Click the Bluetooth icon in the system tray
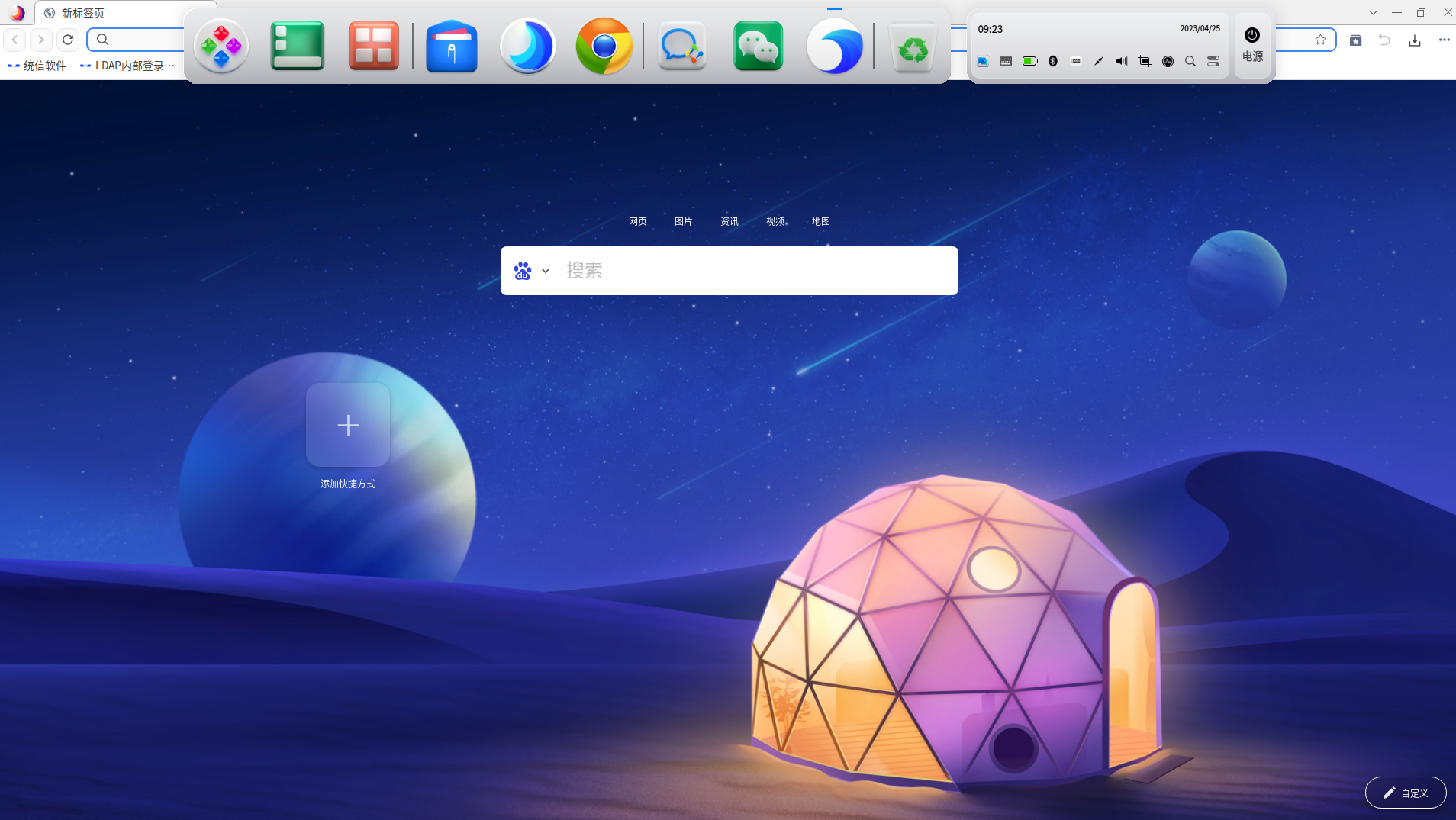The image size is (1456, 820). [x=1053, y=61]
